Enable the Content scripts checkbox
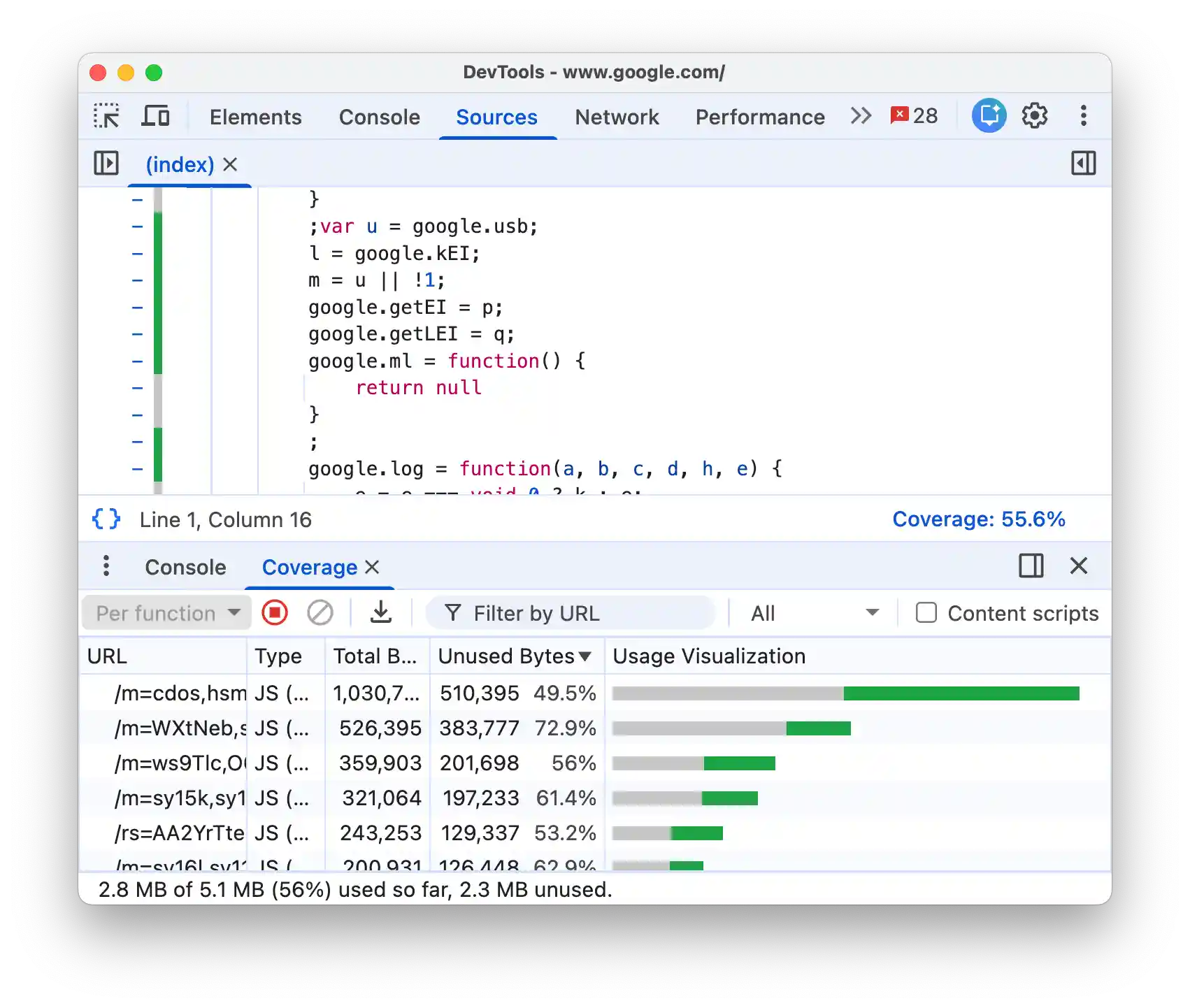1190x1008 pixels. pos(926,612)
